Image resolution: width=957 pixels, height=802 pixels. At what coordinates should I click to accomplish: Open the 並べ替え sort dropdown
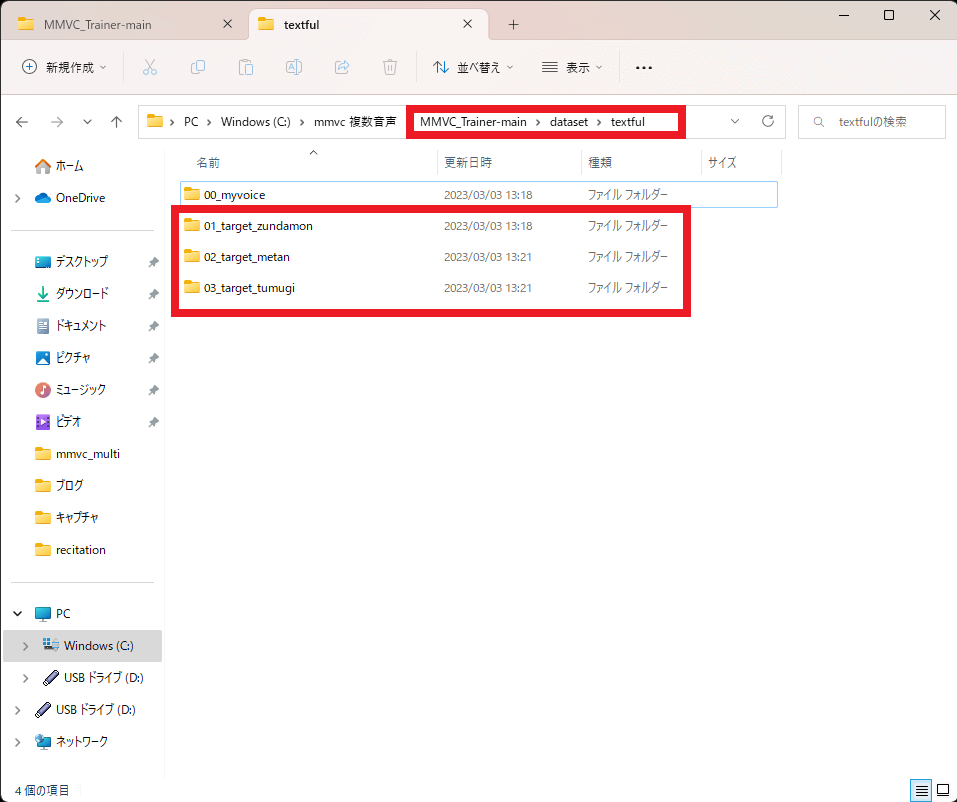(x=473, y=67)
